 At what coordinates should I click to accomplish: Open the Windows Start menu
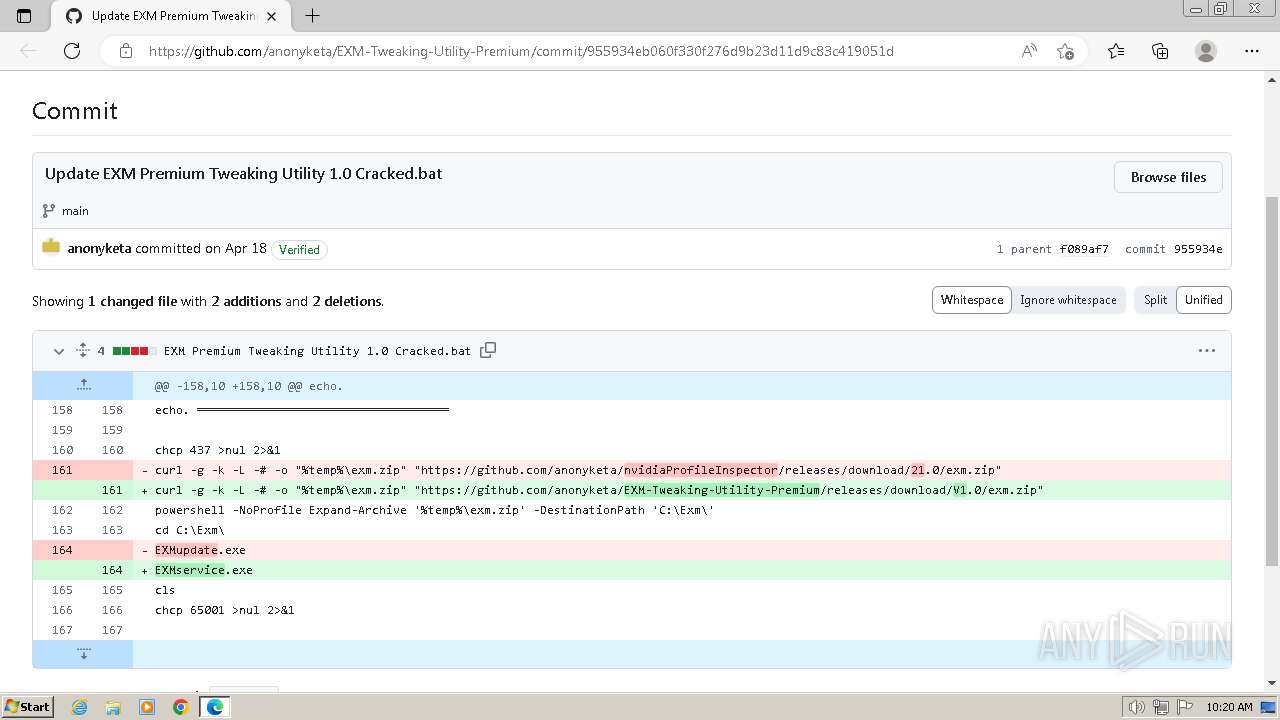(x=28, y=707)
